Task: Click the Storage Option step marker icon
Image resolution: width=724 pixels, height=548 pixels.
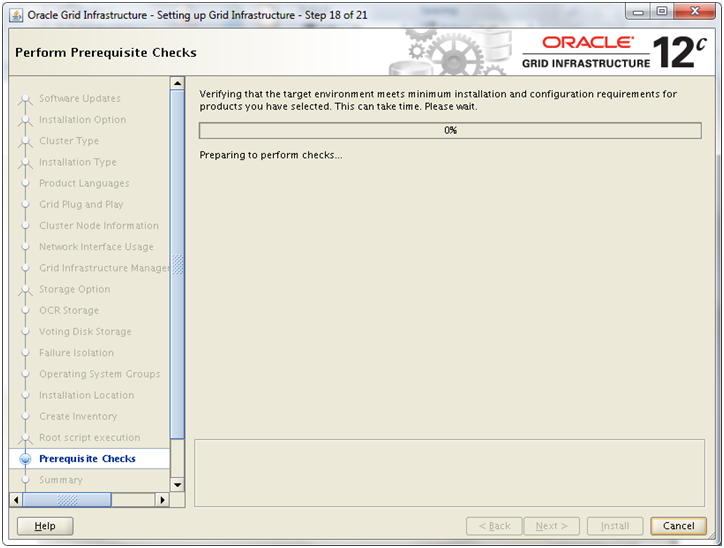Action: (25, 290)
